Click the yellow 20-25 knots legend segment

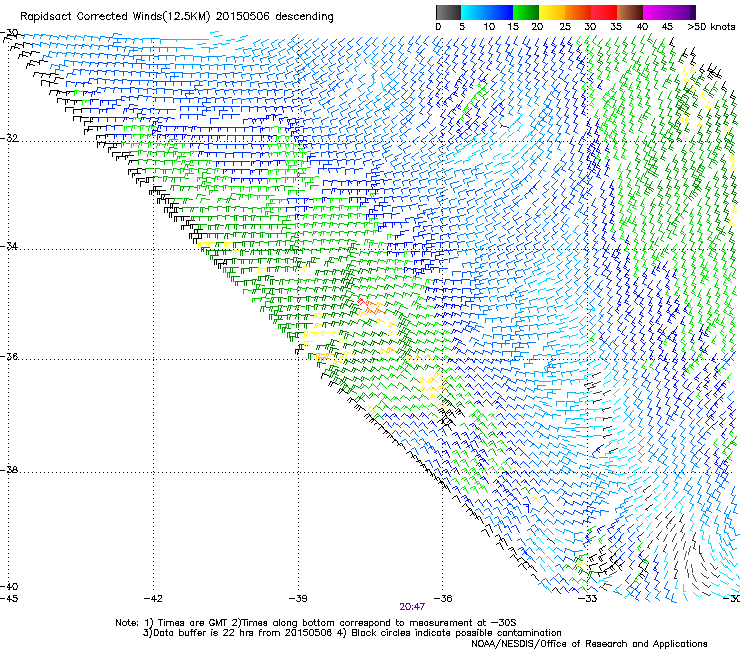coord(552,12)
